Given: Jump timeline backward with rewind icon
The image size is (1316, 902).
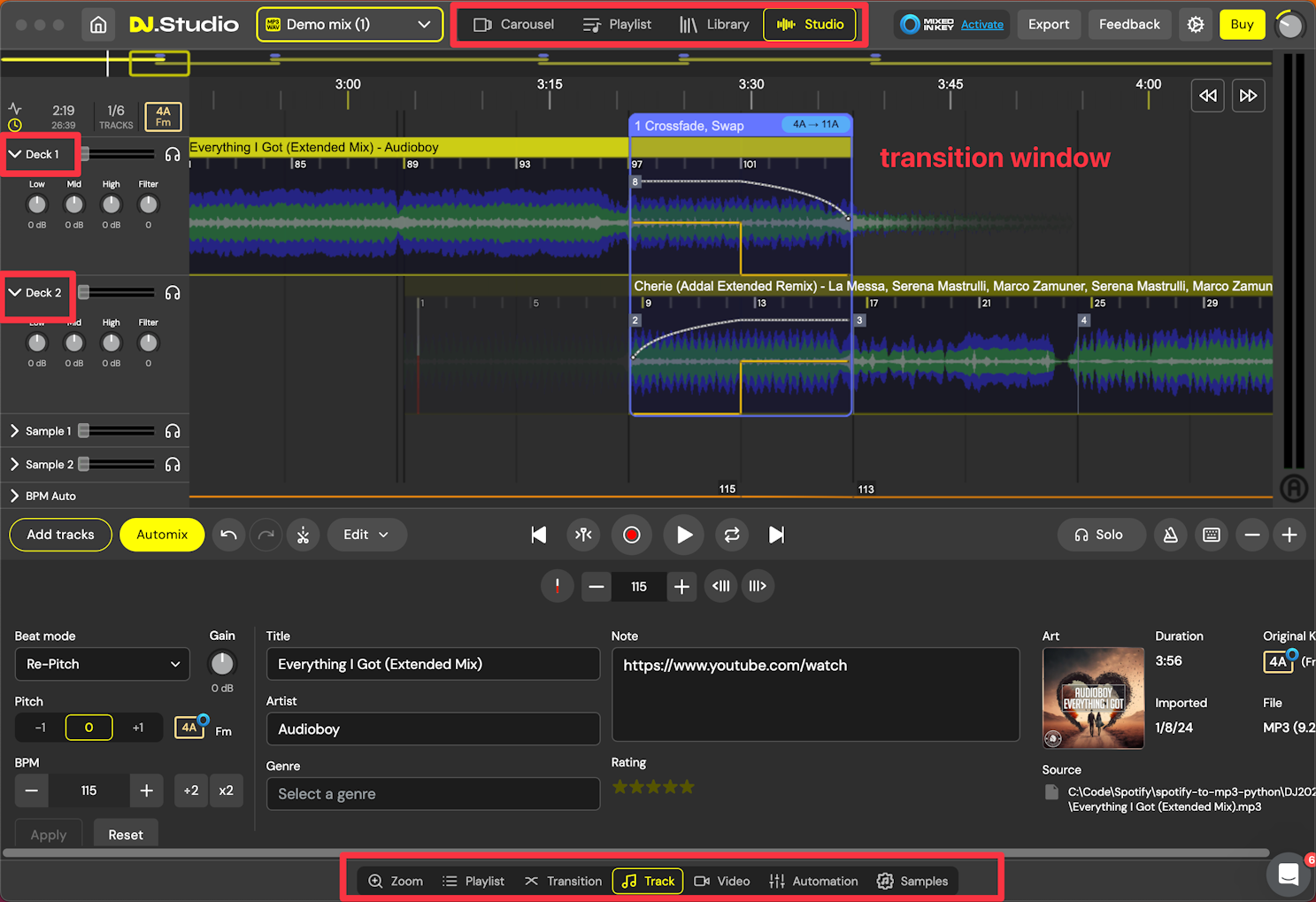Looking at the screenshot, I should [x=1208, y=96].
